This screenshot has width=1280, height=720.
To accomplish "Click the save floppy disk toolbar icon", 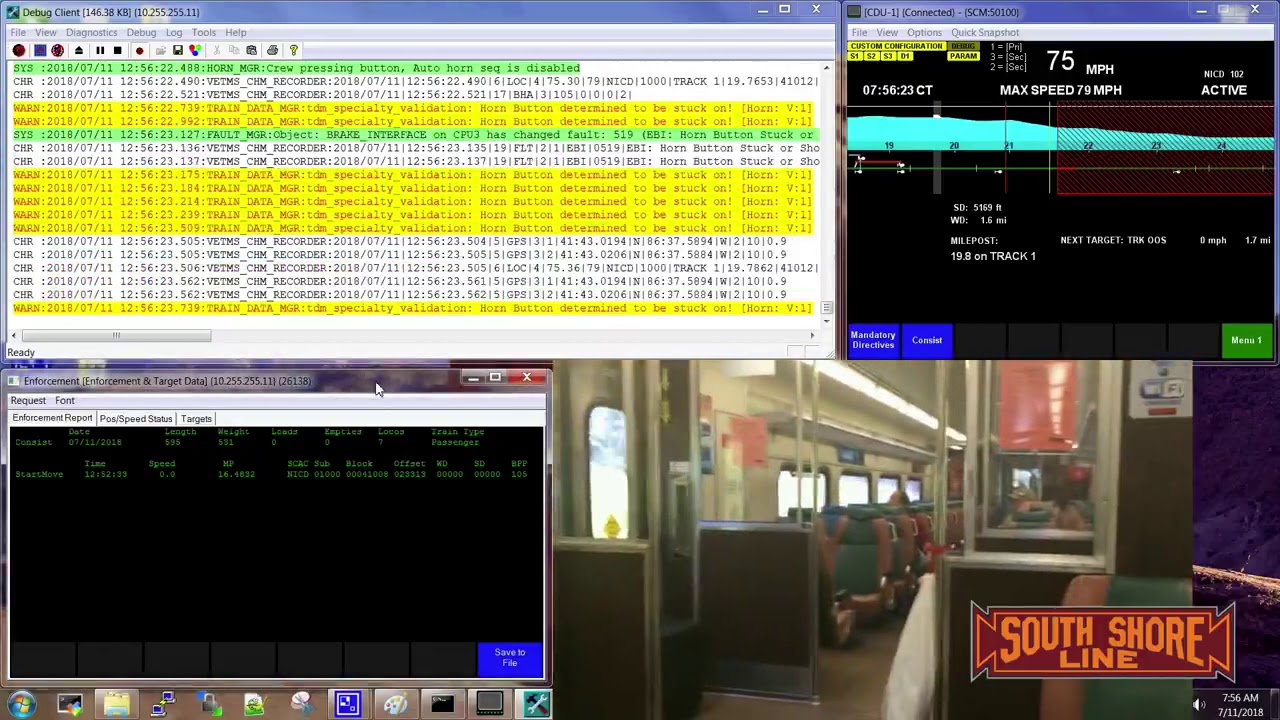I will tap(178, 50).
